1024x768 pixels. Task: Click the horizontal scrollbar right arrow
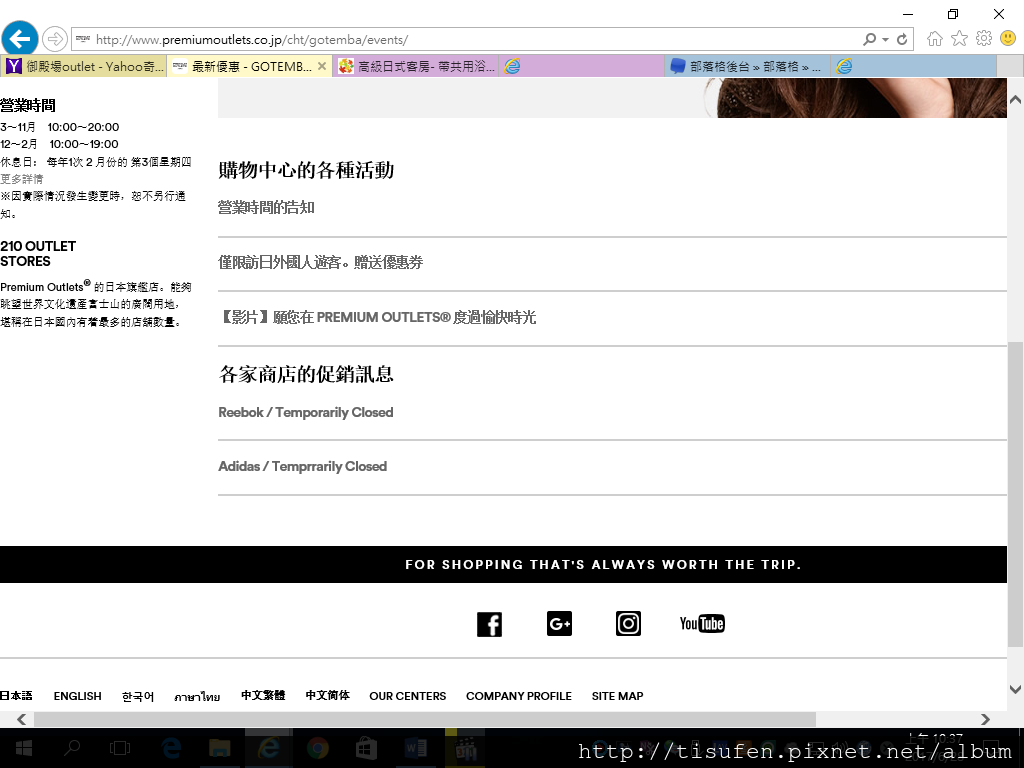[x=985, y=719]
